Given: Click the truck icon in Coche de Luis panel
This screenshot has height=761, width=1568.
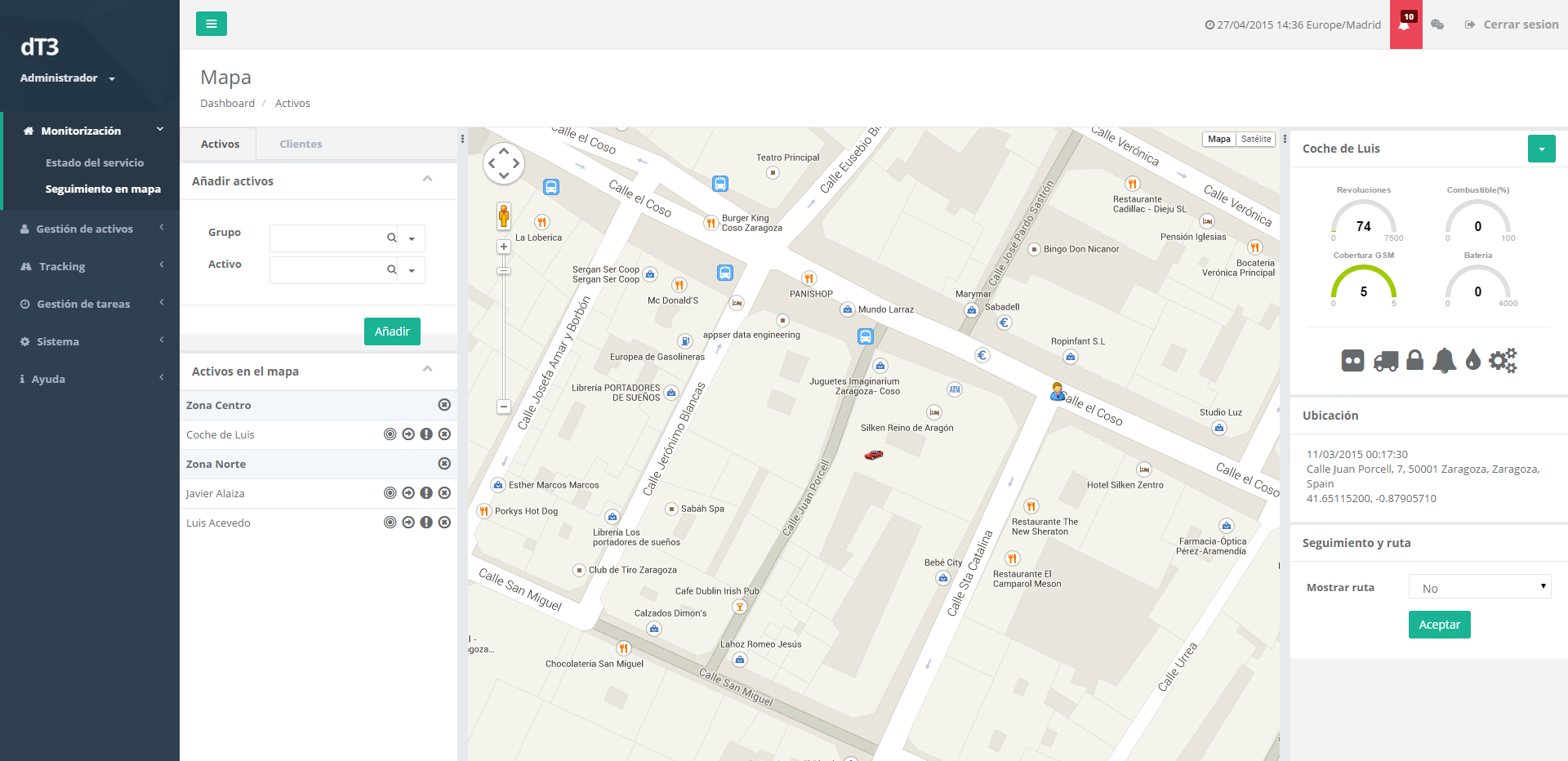Looking at the screenshot, I should point(1386,360).
